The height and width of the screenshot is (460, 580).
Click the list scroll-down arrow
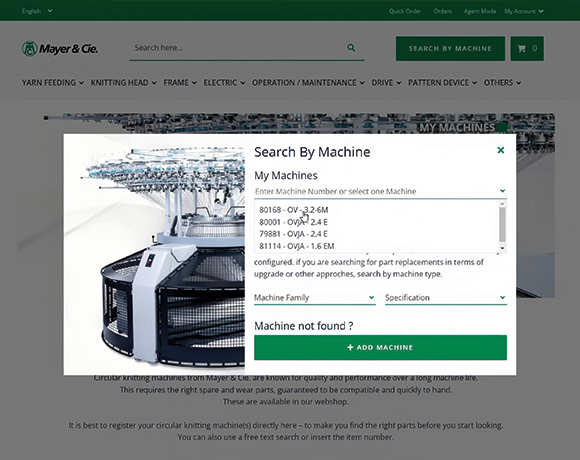pyautogui.click(x=502, y=248)
